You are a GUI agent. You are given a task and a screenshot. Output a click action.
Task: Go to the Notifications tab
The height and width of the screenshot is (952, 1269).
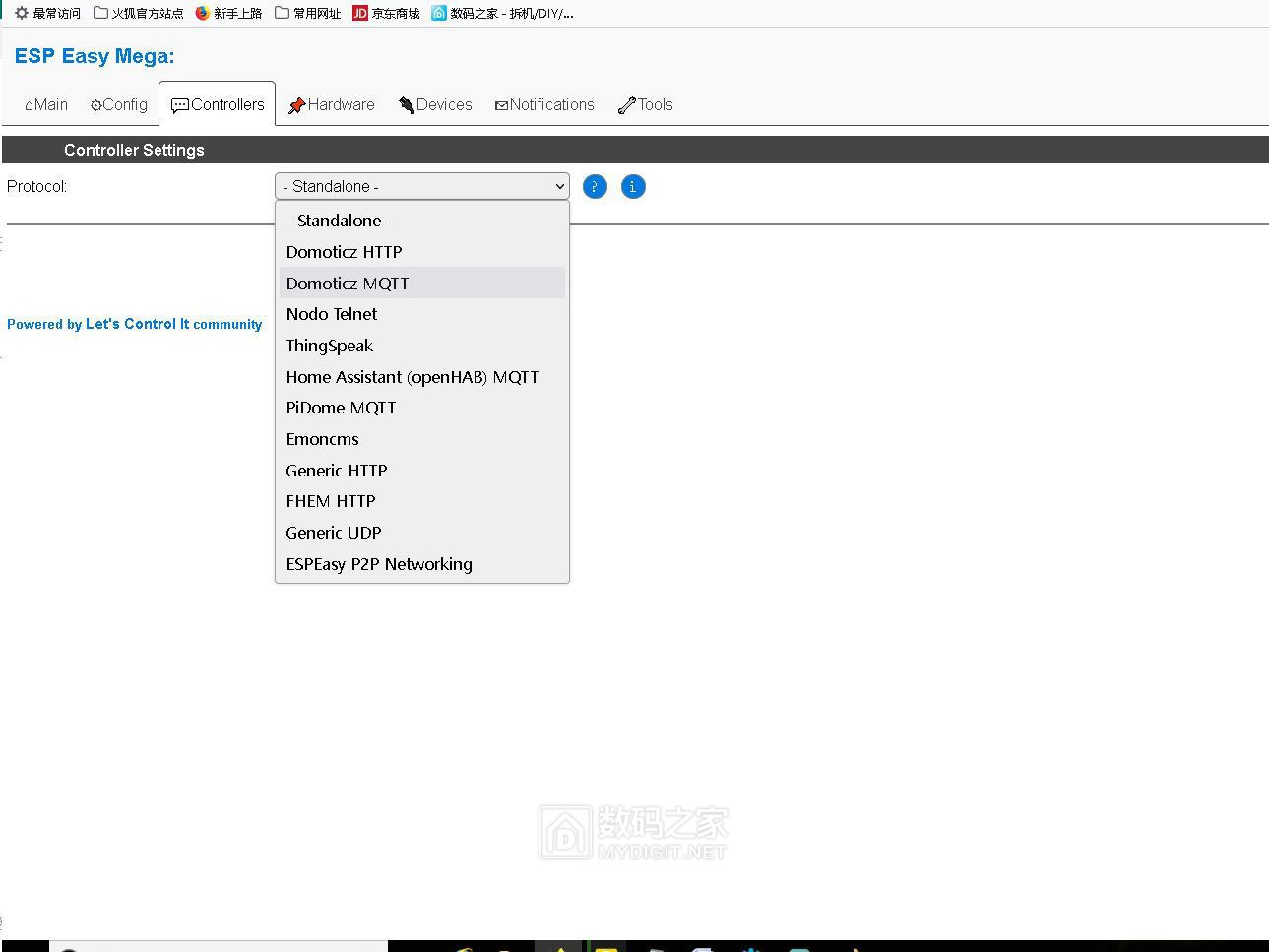[544, 105]
